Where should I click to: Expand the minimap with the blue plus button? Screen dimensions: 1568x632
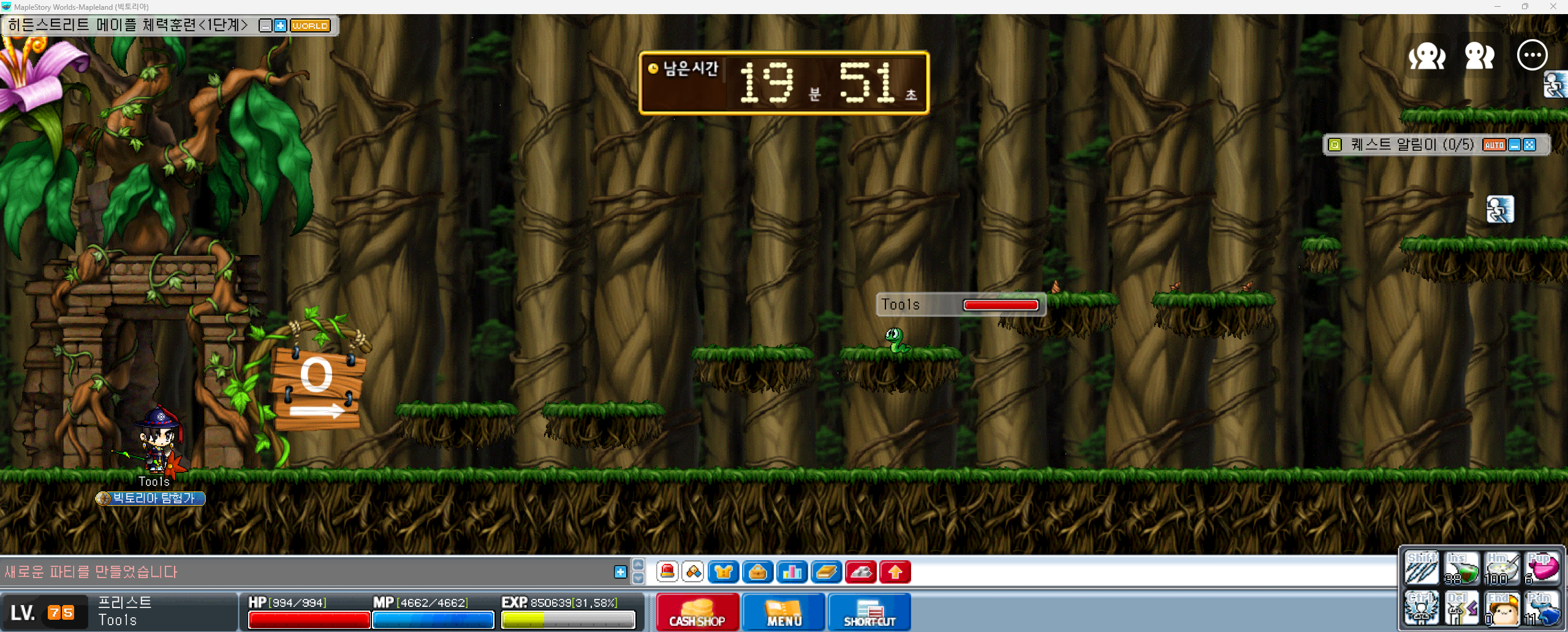(x=280, y=26)
